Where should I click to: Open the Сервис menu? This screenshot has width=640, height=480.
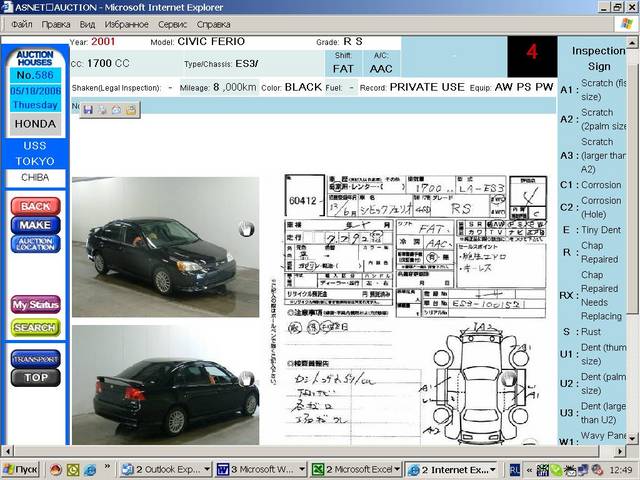tap(173, 24)
